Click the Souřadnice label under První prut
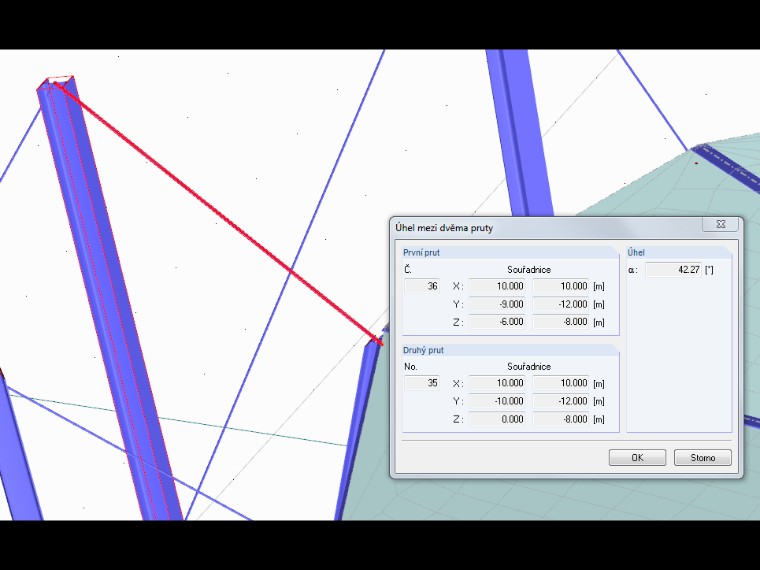This screenshot has height=570, width=760. pyautogui.click(x=529, y=269)
